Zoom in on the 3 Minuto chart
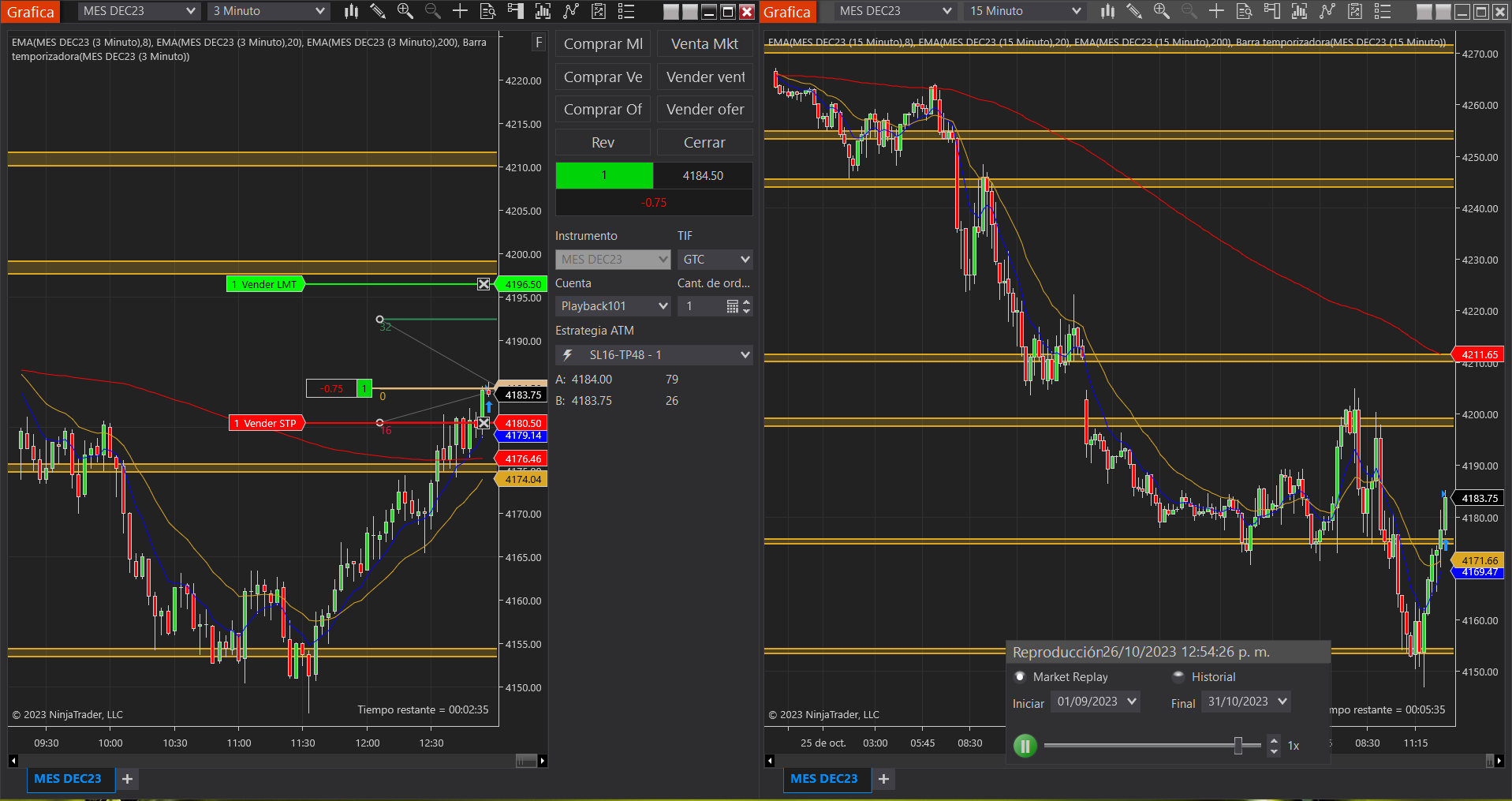This screenshot has height=801, width=1512. [405, 11]
